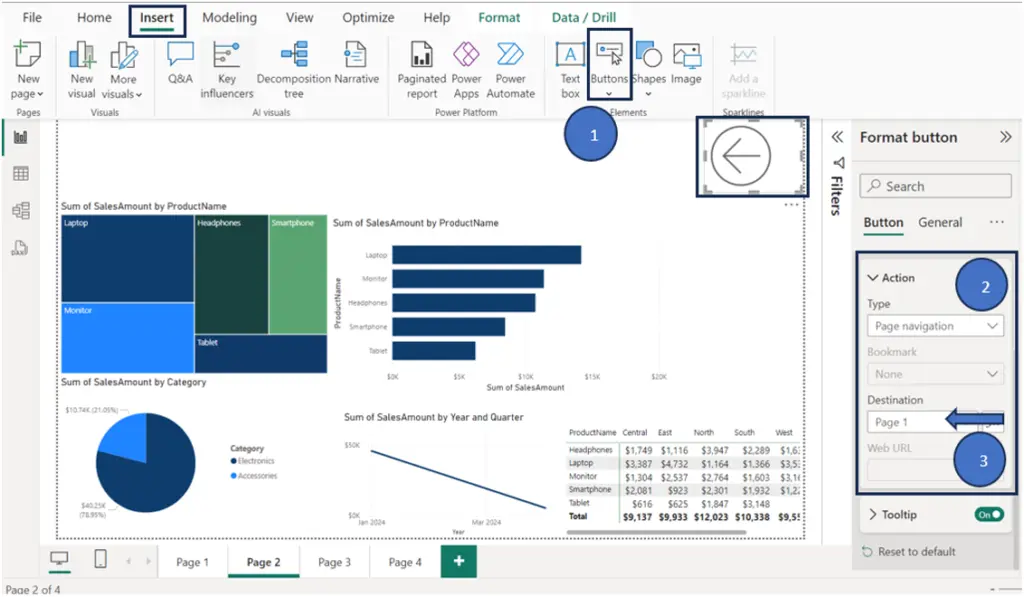Open the Q&A visual tool
The width and height of the screenshot is (1024, 597).
pos(180,63)
